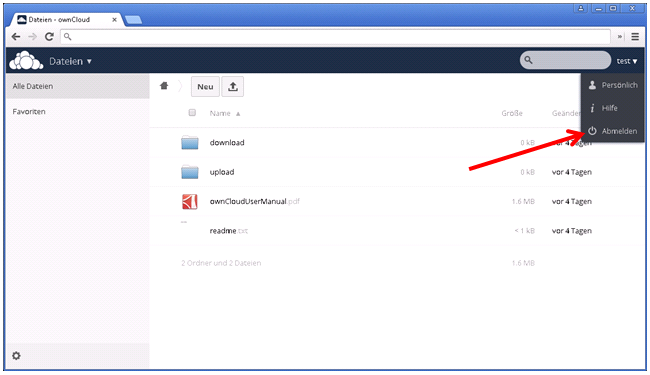Close the Dateien - ownCloud tab
Image resolution: width=650 pixels, height=375 pixels.
point(114,19)
